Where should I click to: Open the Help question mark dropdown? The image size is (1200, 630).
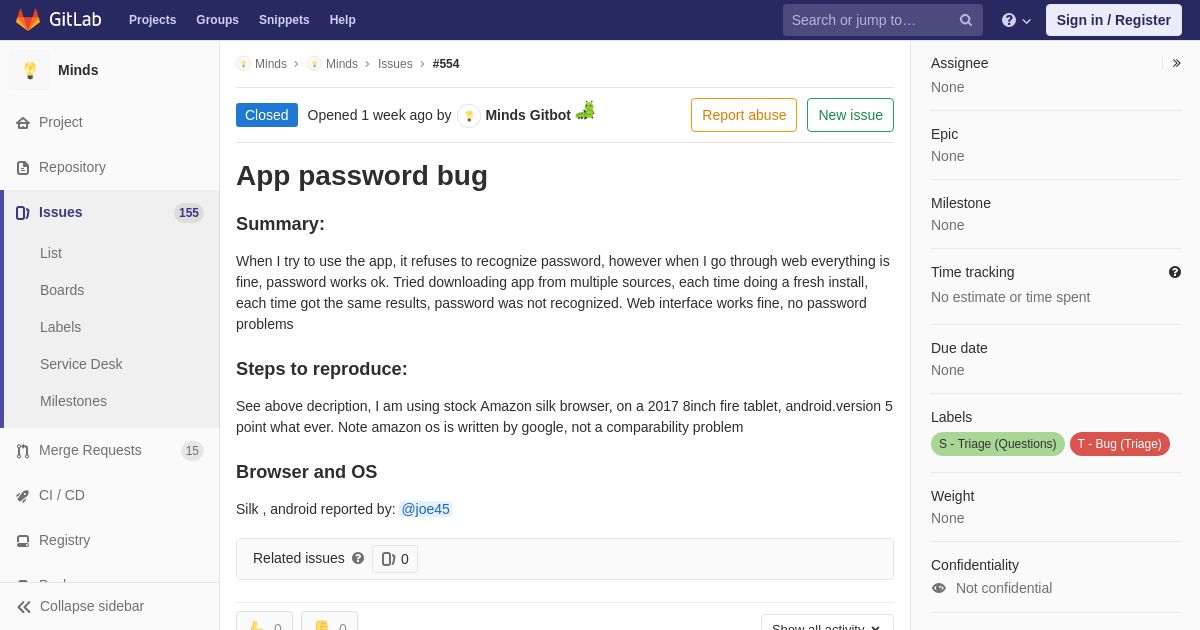pos(1016,20)
